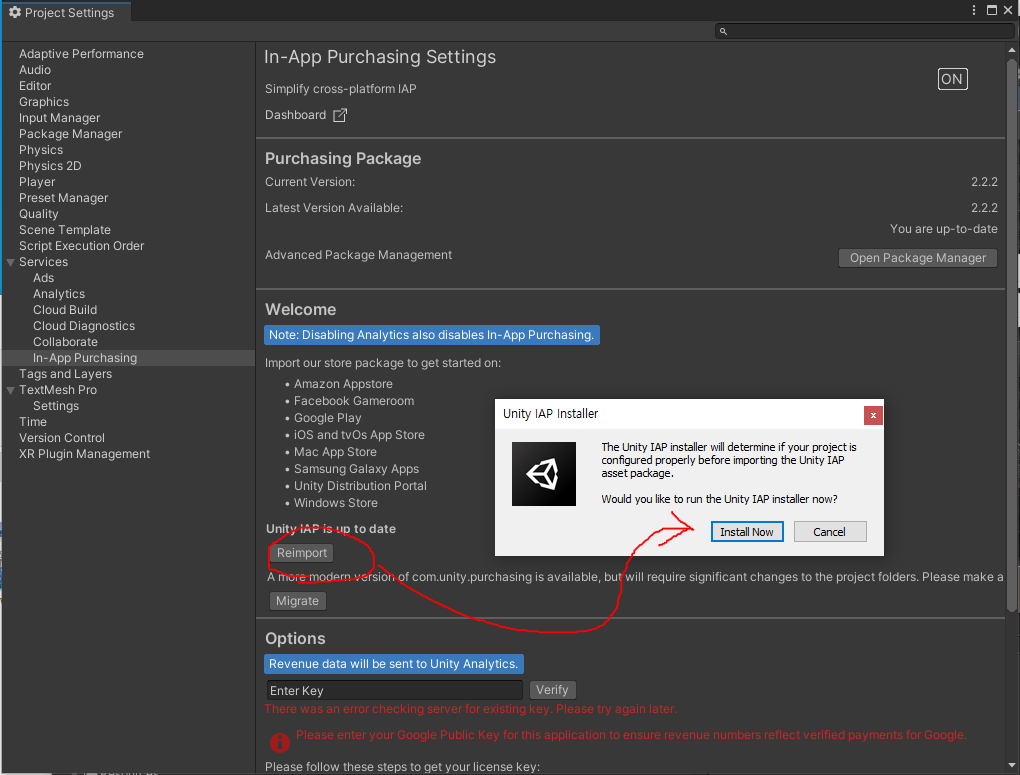Select Time settings

pos(33,422)
